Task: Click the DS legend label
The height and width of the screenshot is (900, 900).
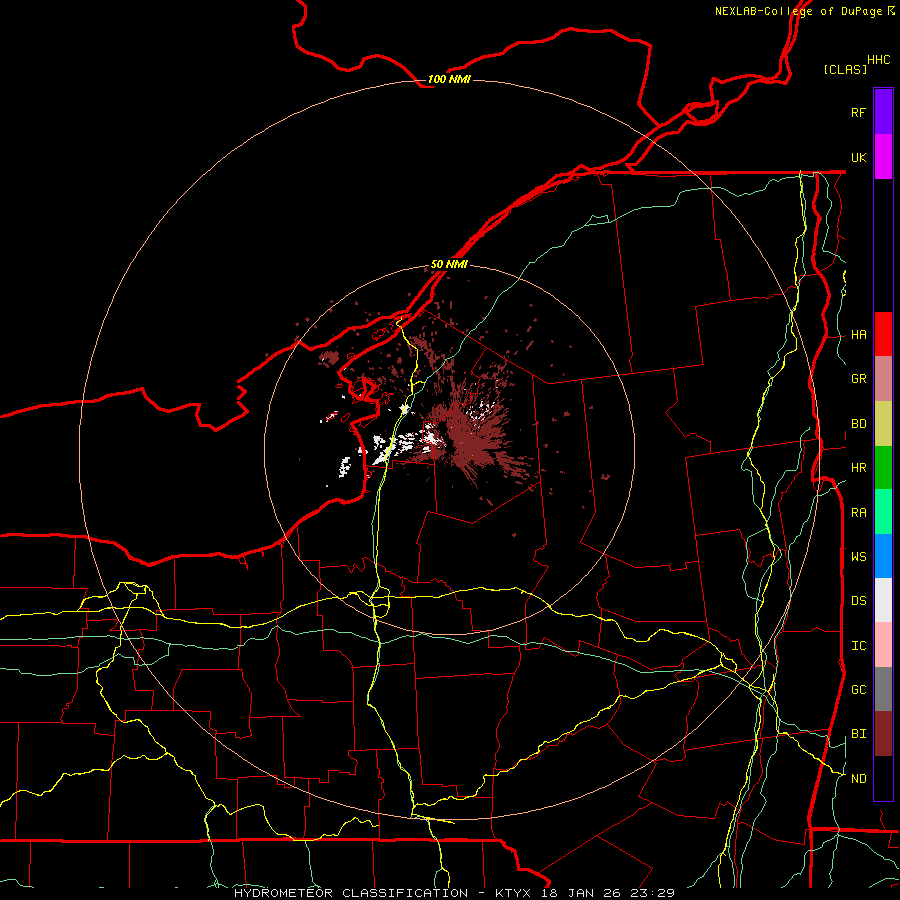Action: click(859, 601)
